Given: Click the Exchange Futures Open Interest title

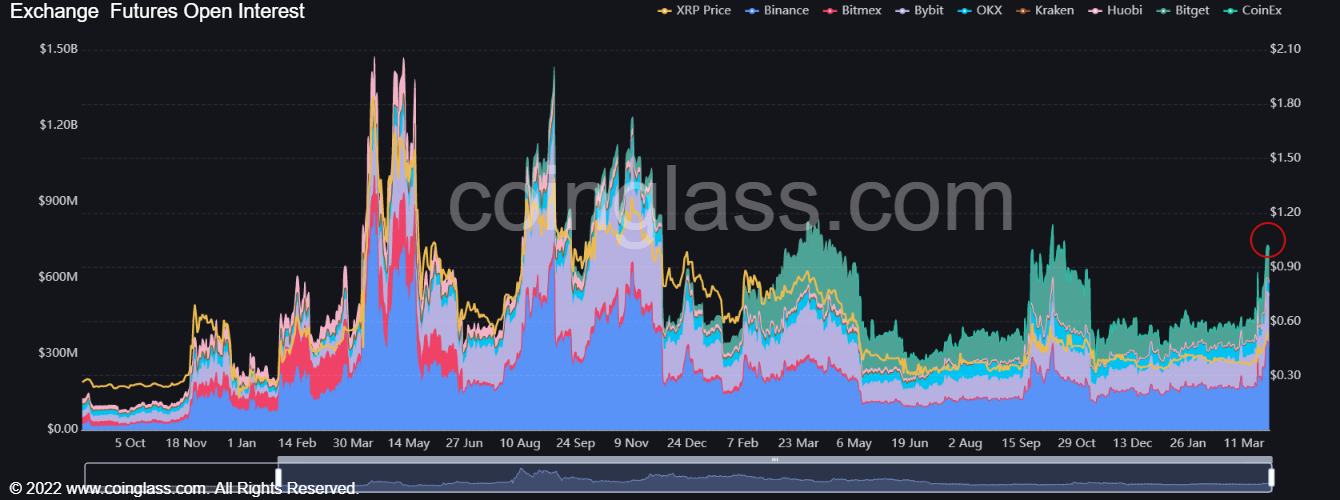Looking at the screenshot, I should click(157, 11).
